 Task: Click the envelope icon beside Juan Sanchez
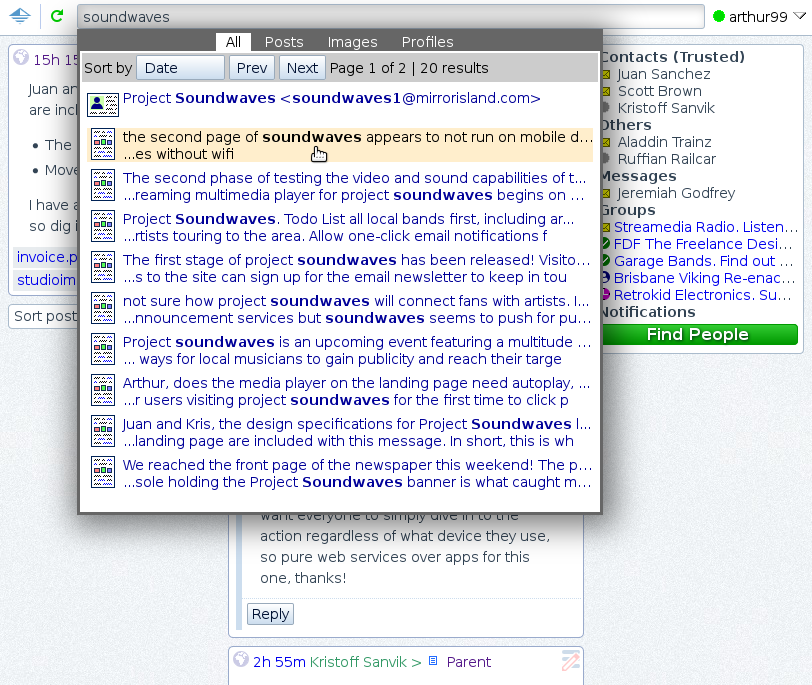606,75
